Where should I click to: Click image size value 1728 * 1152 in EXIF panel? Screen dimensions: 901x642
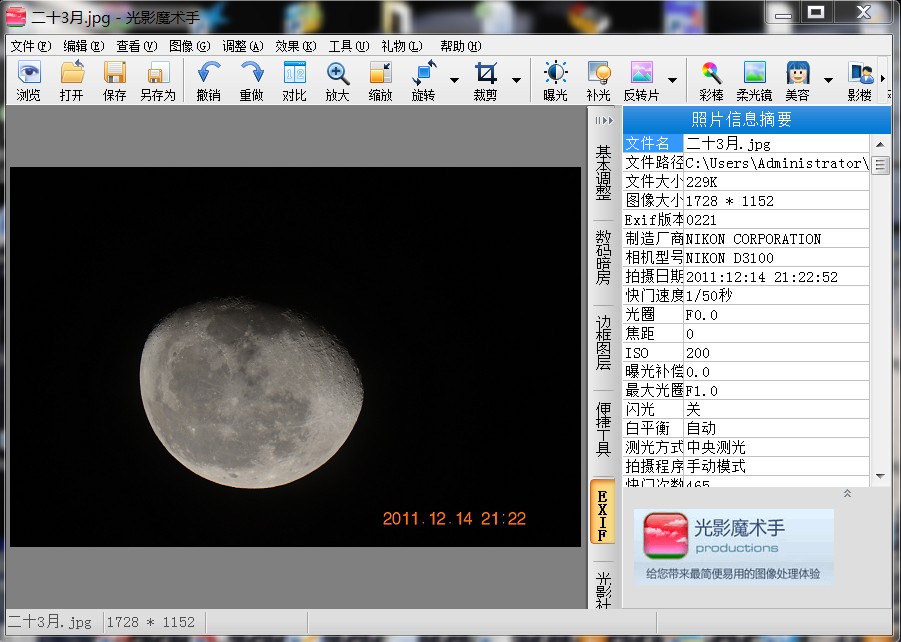(730, 201)
